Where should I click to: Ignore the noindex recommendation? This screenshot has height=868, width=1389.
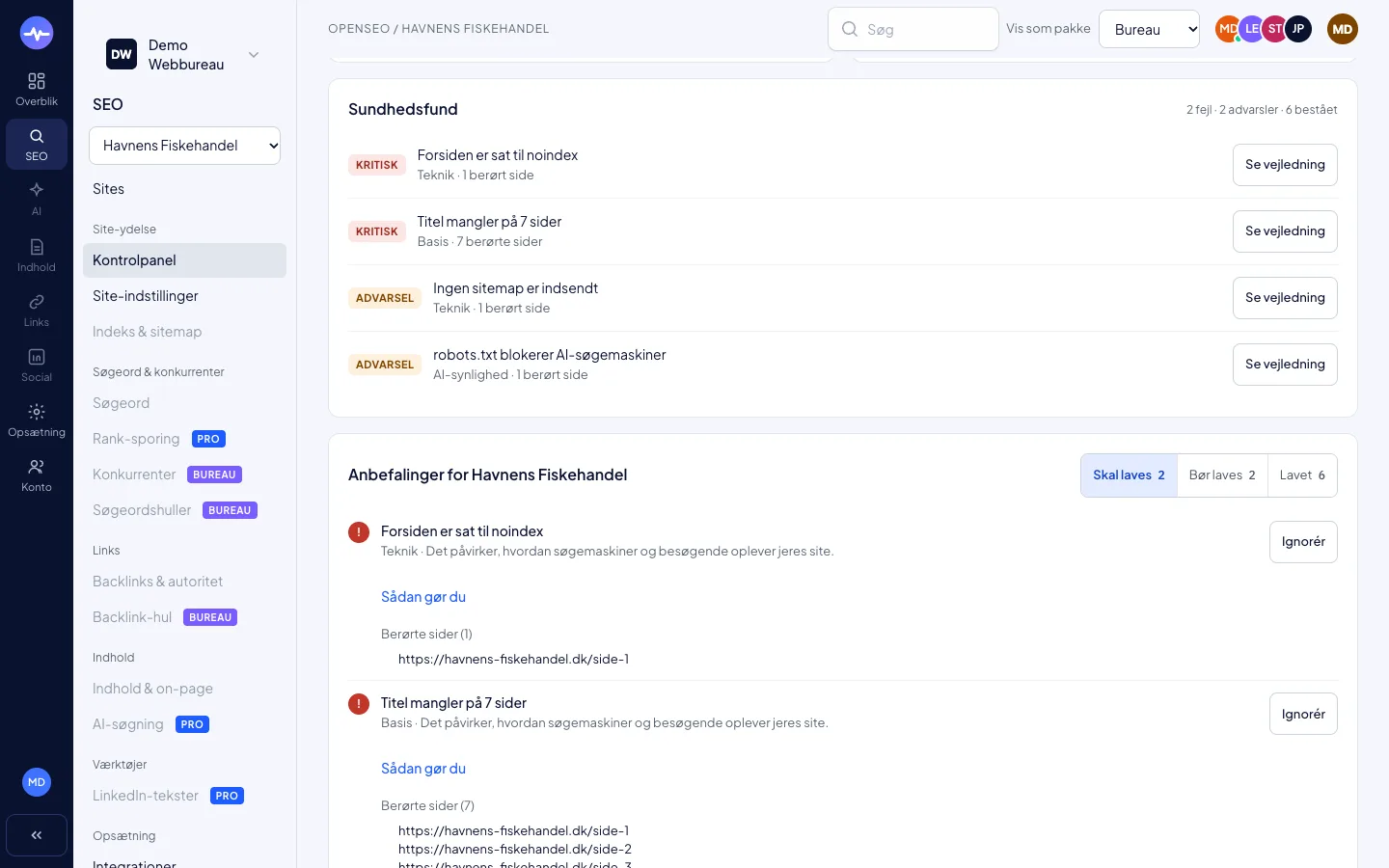1303,542
